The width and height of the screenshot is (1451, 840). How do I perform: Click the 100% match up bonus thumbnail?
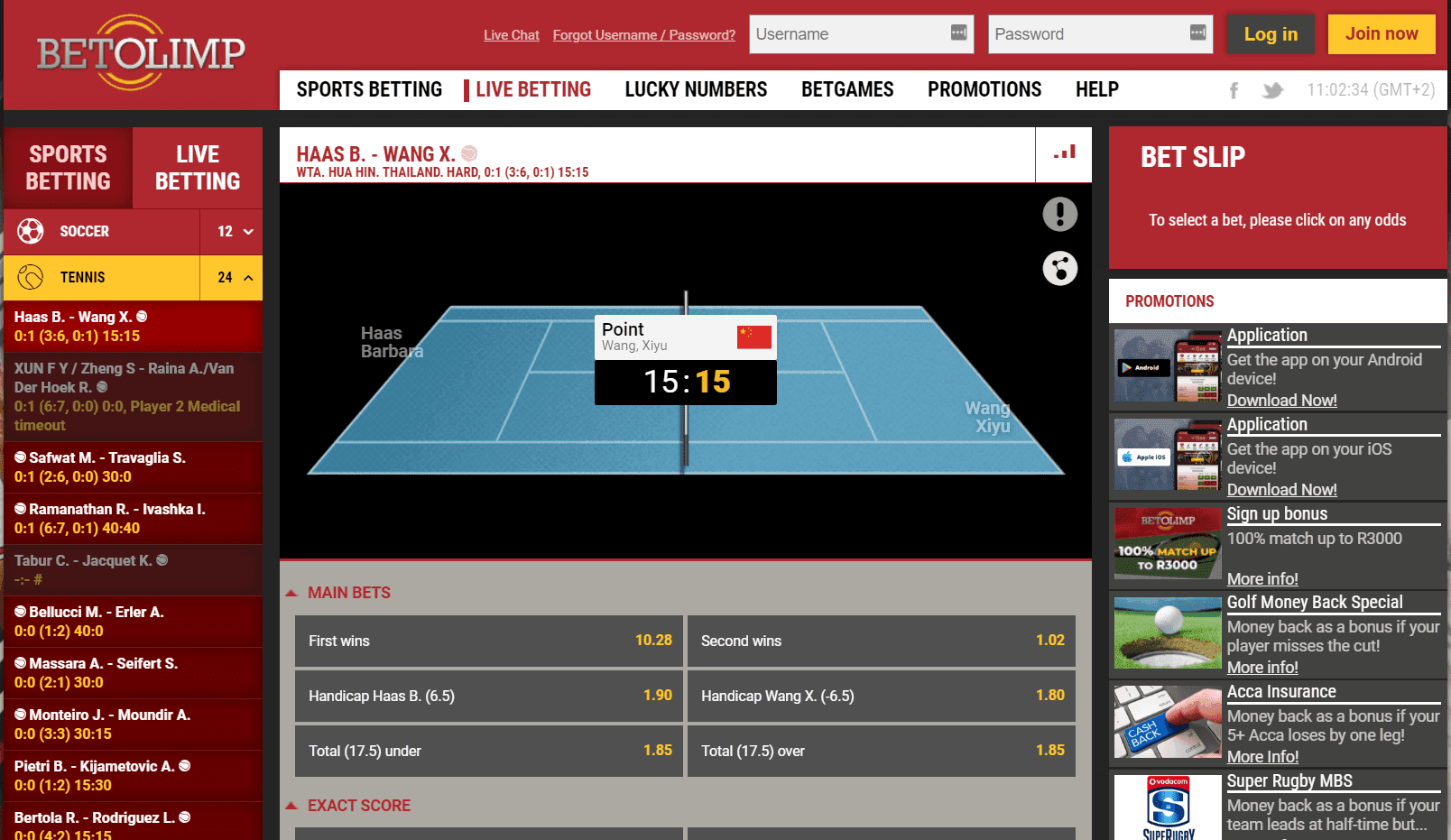[x=1168, y=543]
